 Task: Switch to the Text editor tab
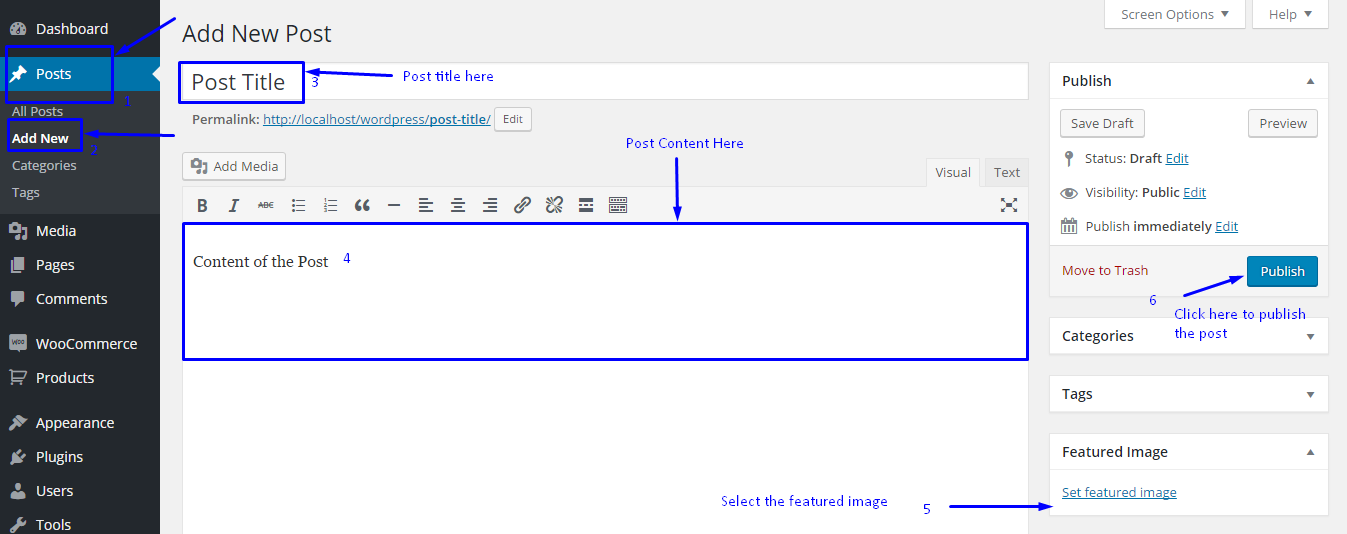(x=1007, y=172)
